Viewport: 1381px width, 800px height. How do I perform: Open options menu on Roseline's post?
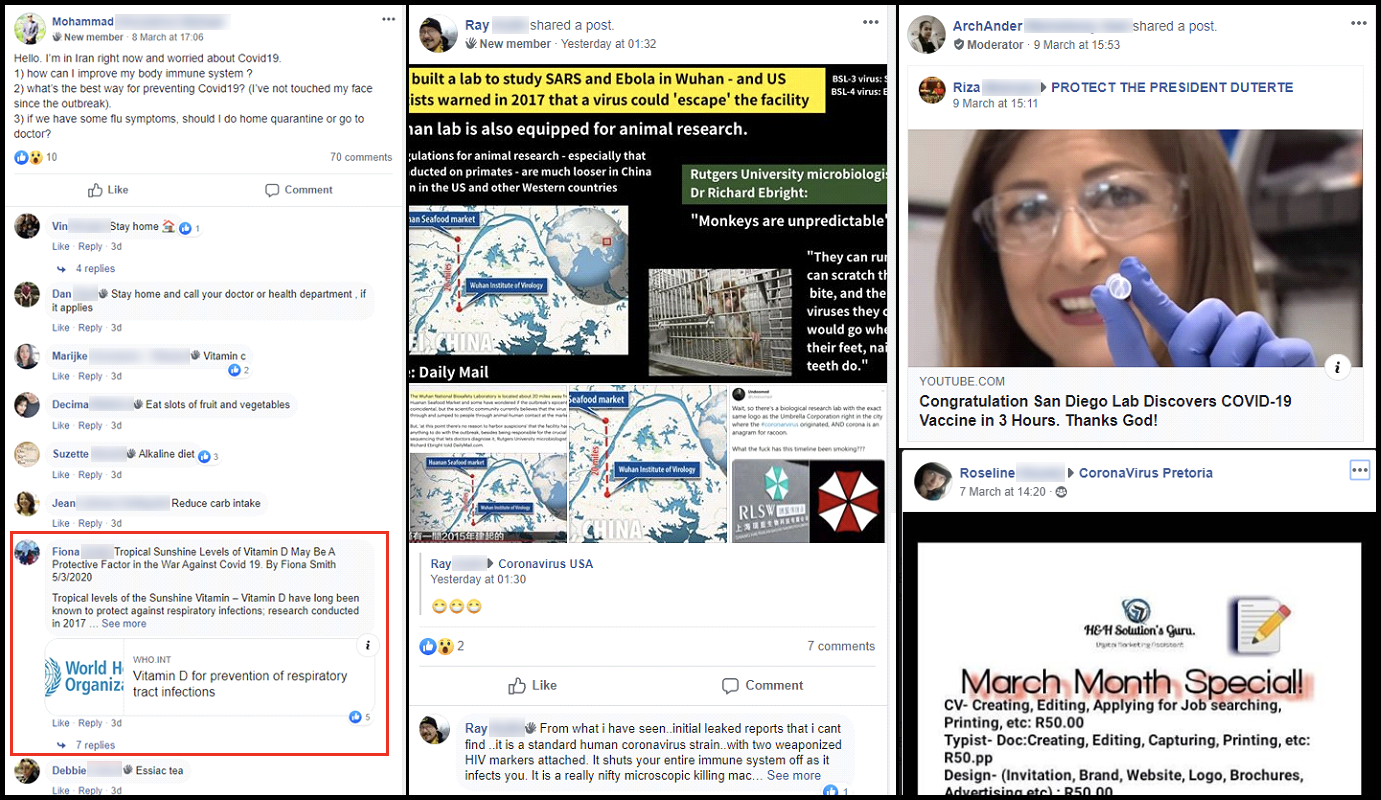coord(1359,470)
